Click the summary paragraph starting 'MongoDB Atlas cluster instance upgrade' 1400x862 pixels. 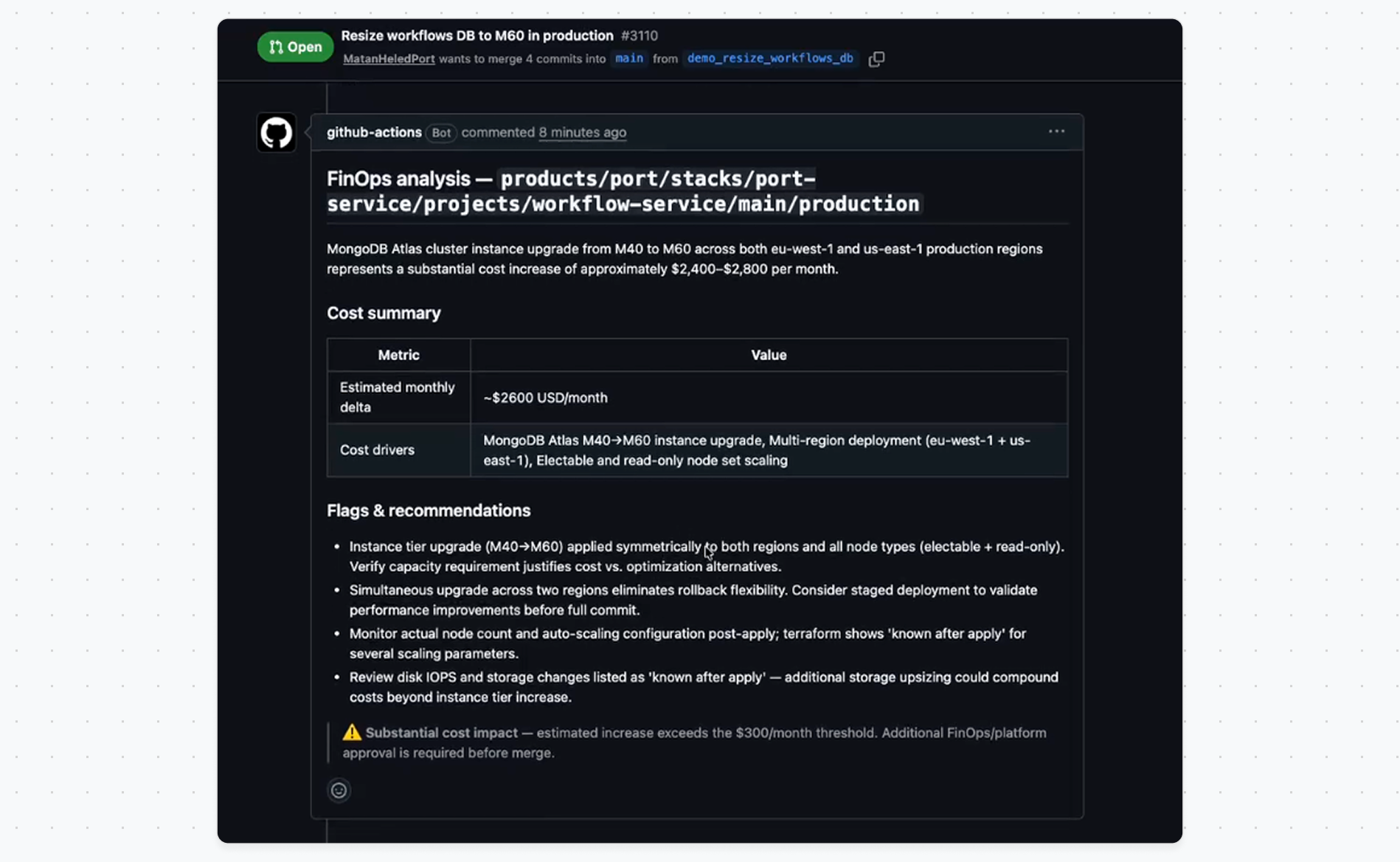coord(685,259)
